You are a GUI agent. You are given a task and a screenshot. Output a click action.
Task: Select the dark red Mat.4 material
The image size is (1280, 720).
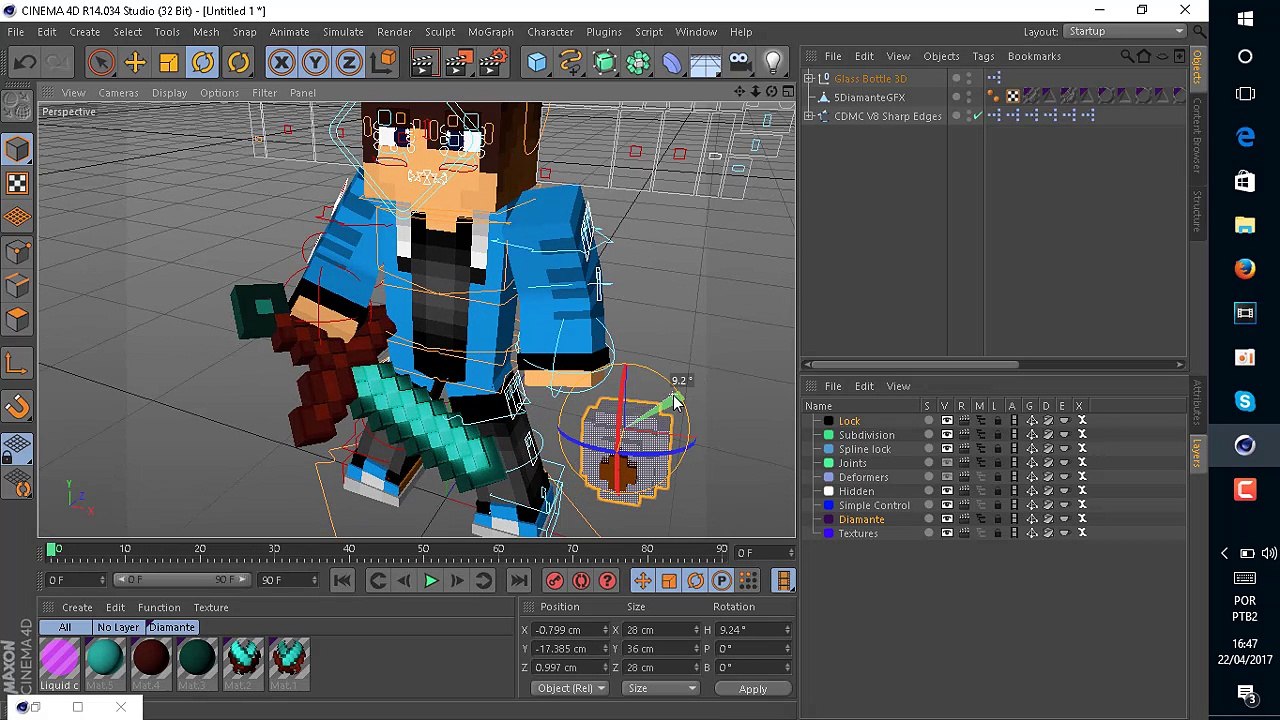(x=150, y=660)
